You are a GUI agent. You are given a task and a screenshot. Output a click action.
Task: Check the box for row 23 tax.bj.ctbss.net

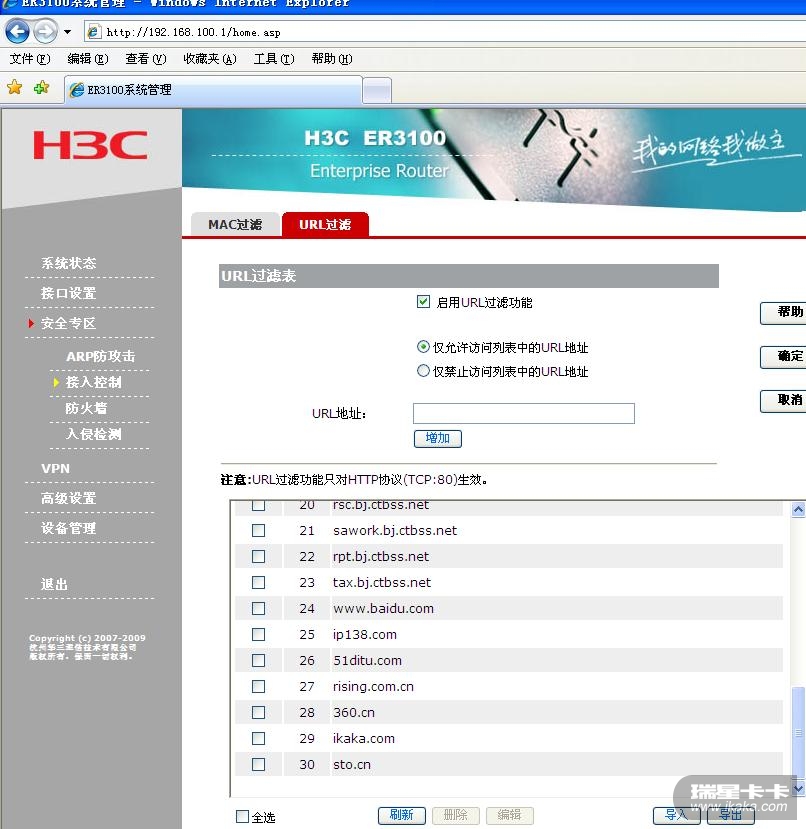(x=259, y=582)
